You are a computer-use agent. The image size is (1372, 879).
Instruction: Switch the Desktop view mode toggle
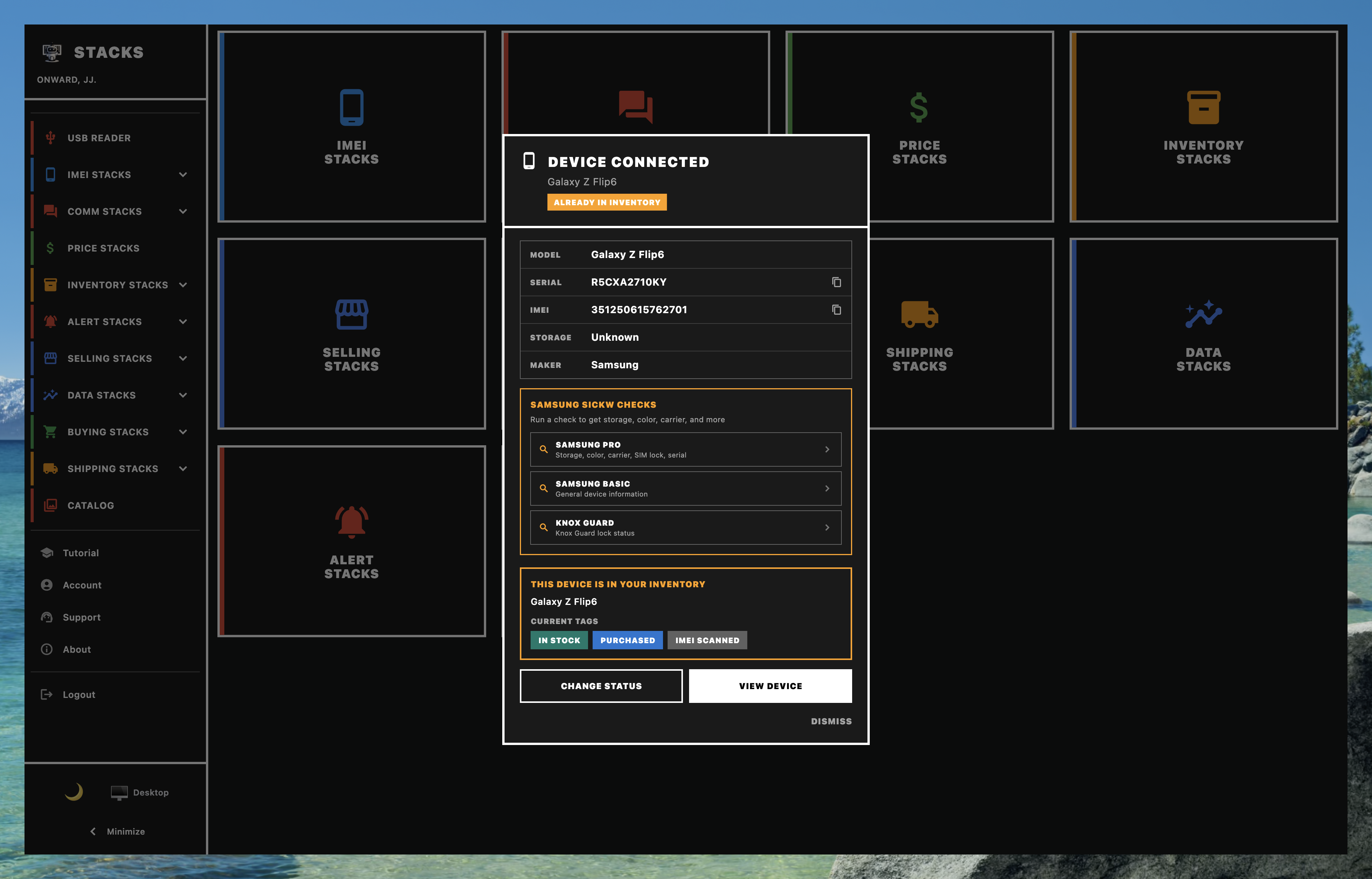140,792
